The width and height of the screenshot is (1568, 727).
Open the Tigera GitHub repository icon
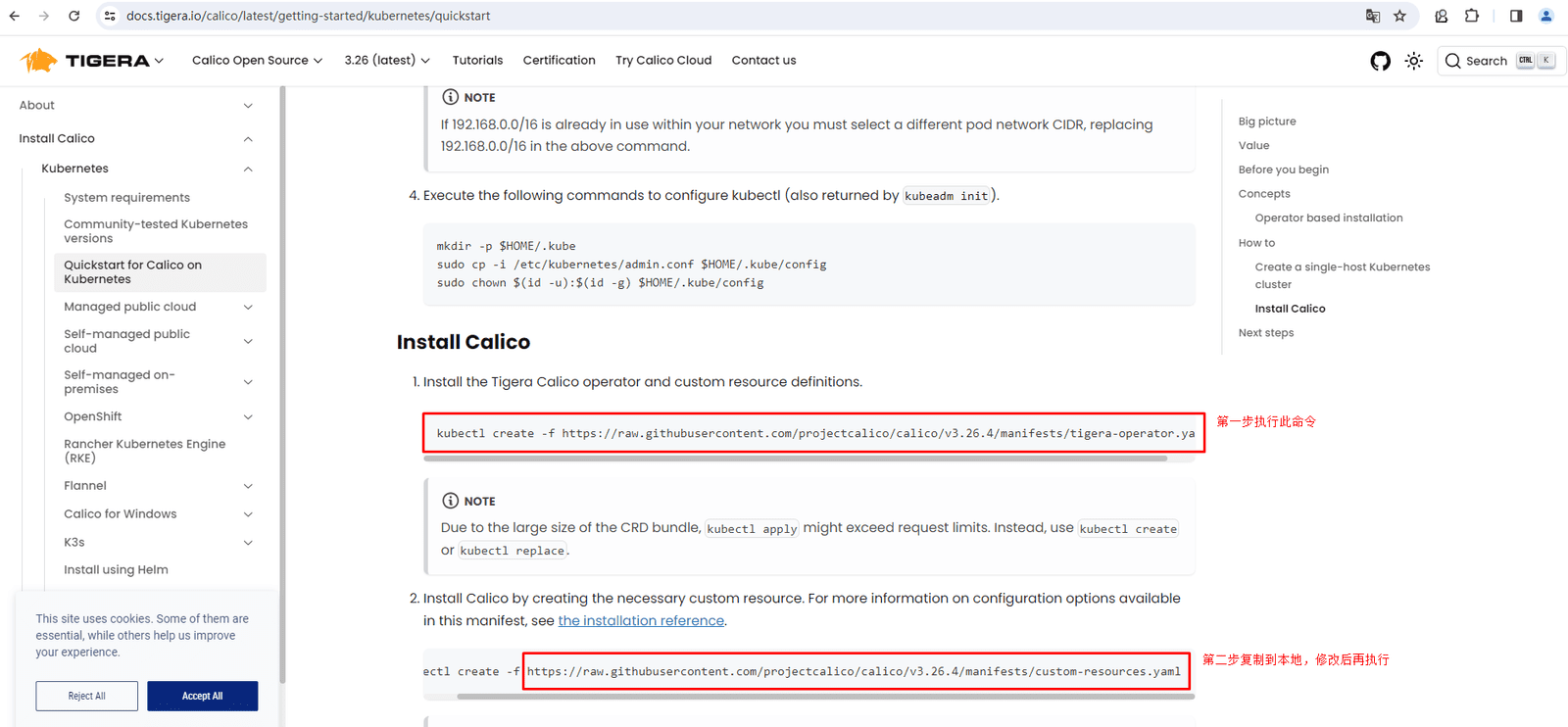(x=1380, y=61)
